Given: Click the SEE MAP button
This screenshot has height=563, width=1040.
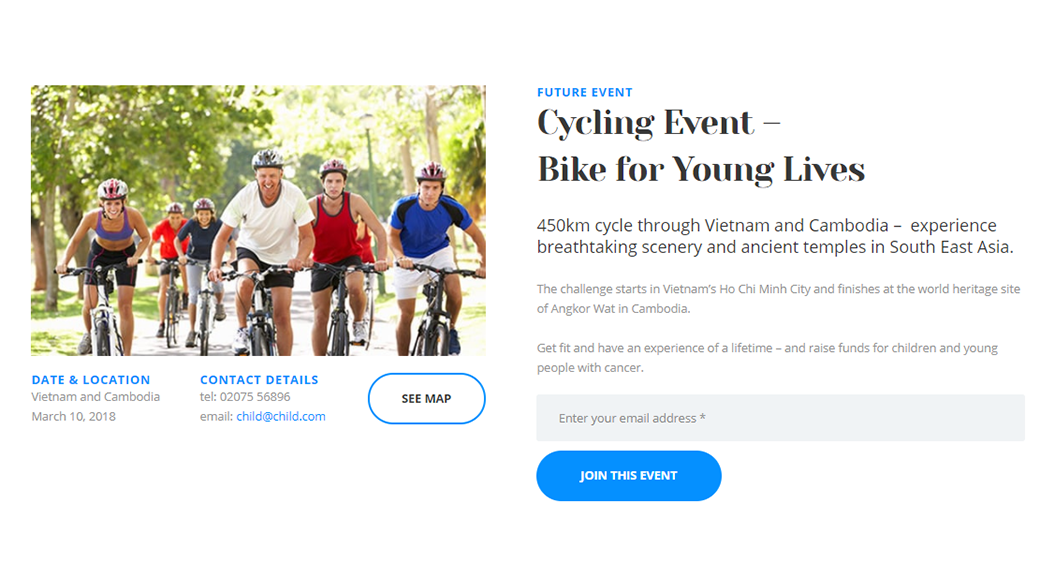Looking at the screenshot, I should coord(426,398).
